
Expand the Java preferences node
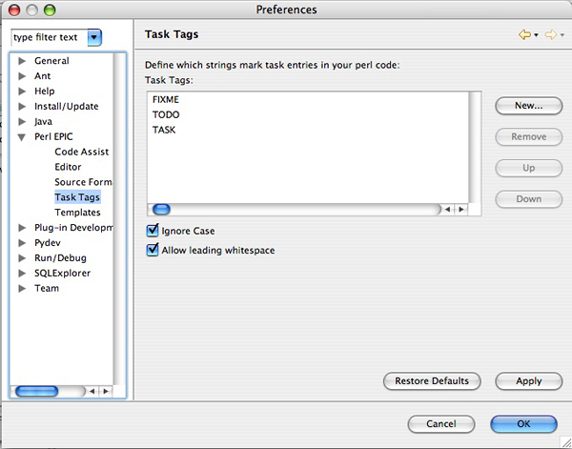(22, 121)
